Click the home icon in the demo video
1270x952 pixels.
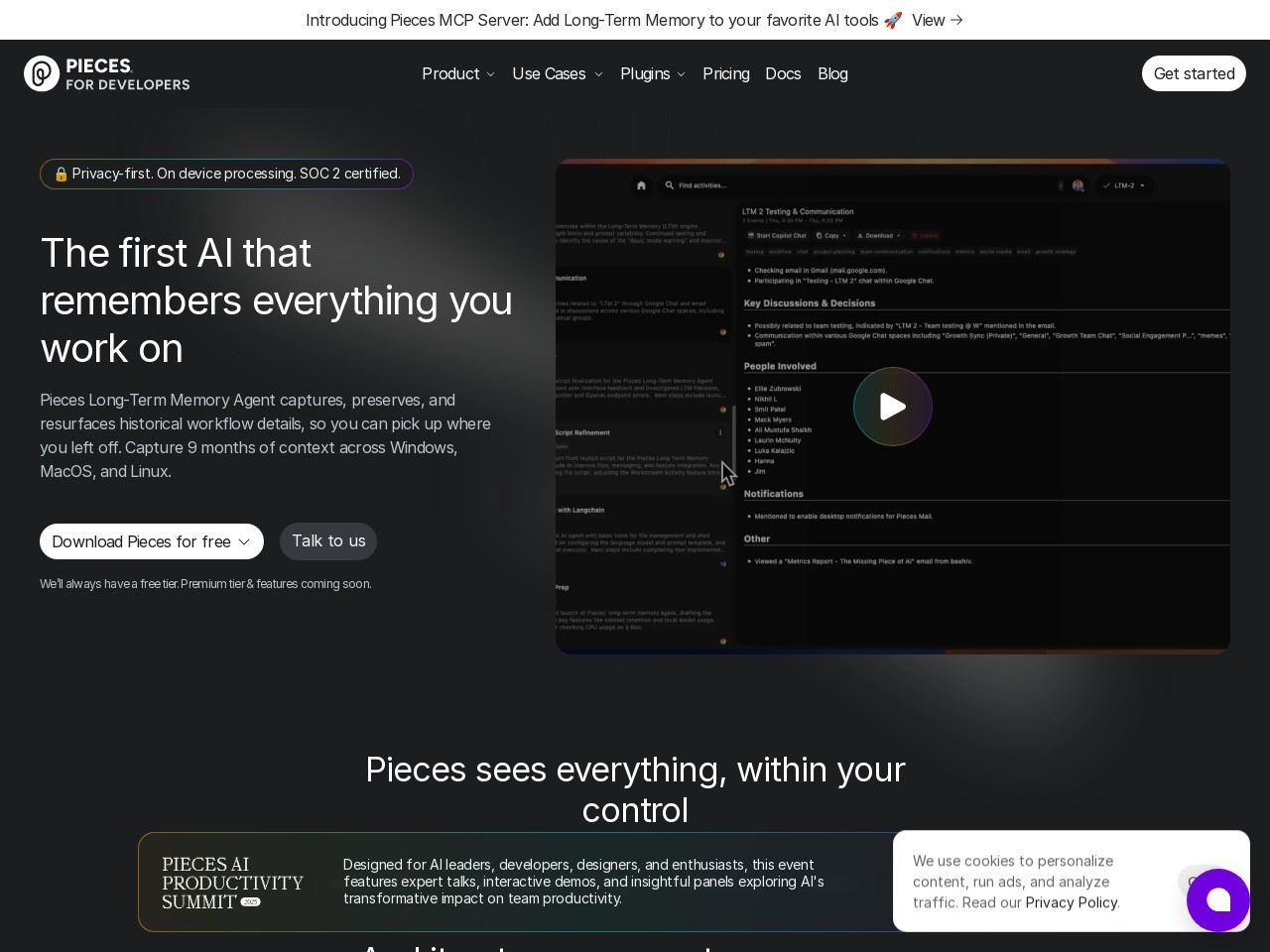(641, 185)
